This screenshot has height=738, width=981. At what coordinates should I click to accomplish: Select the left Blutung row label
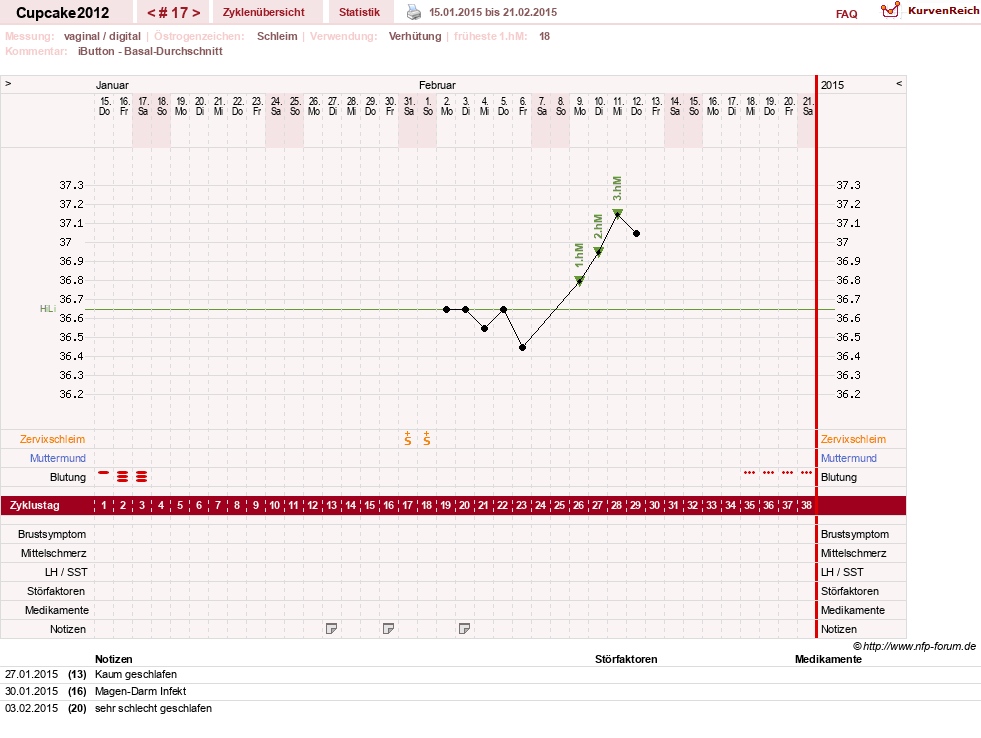coord(68,477)
